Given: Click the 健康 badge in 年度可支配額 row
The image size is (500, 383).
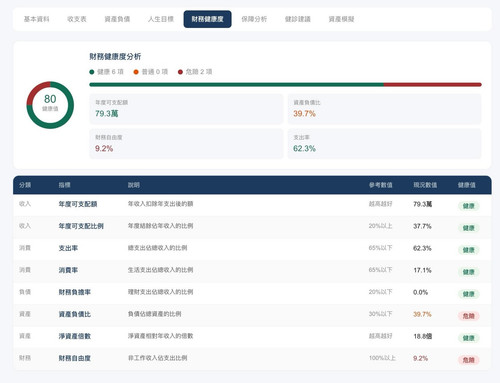Looking at the screenshot, I should point(469,206).
